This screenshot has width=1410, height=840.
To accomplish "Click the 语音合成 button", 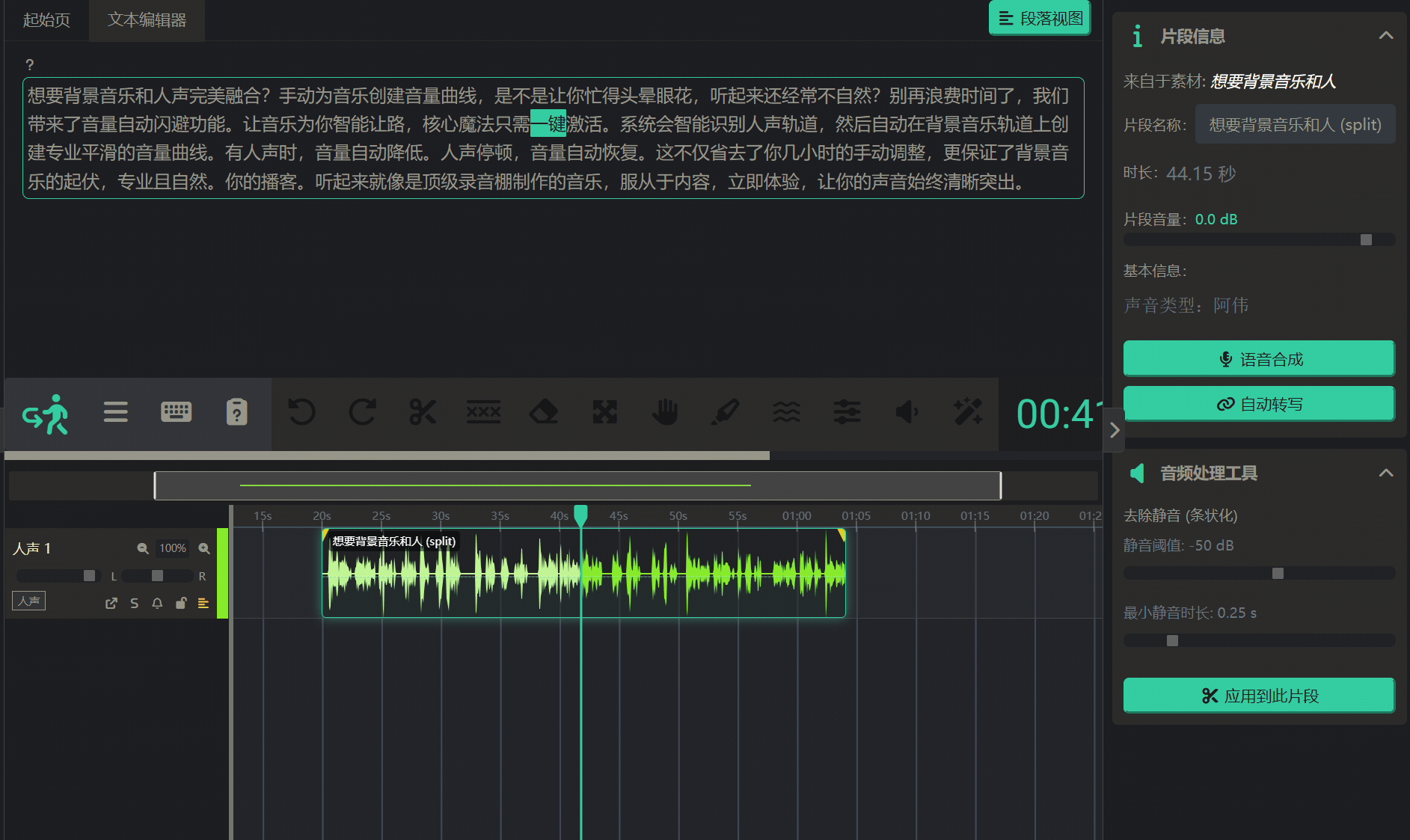I will click(x=1259, y=359).
